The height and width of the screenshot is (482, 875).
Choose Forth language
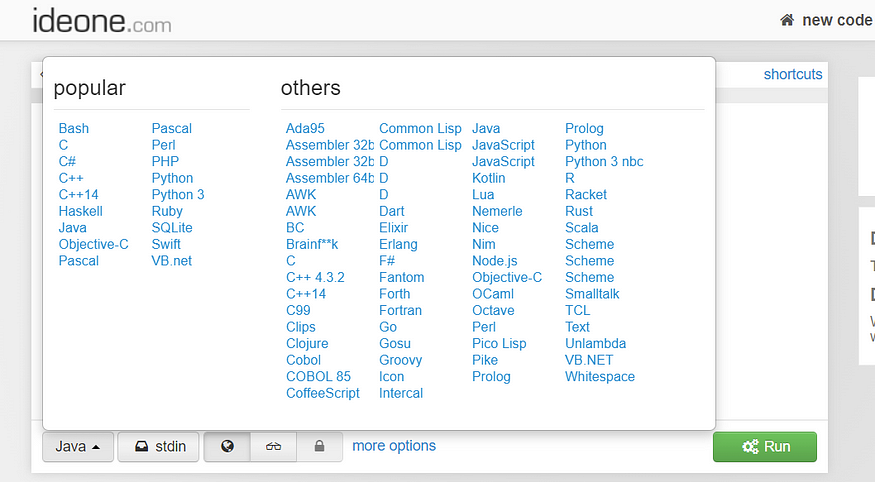point(395,294)
